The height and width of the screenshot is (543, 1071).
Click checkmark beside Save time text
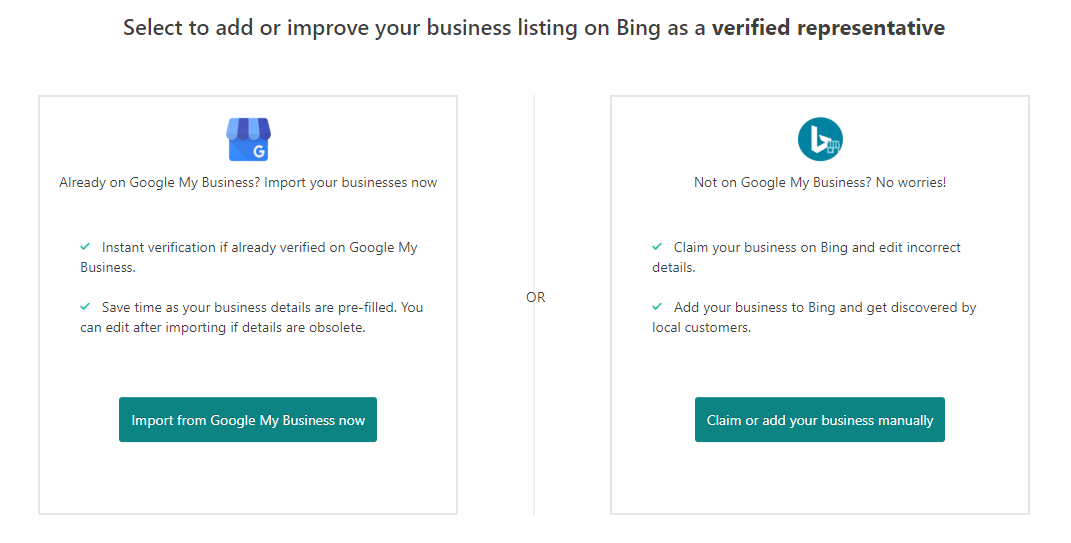point(86,306)
